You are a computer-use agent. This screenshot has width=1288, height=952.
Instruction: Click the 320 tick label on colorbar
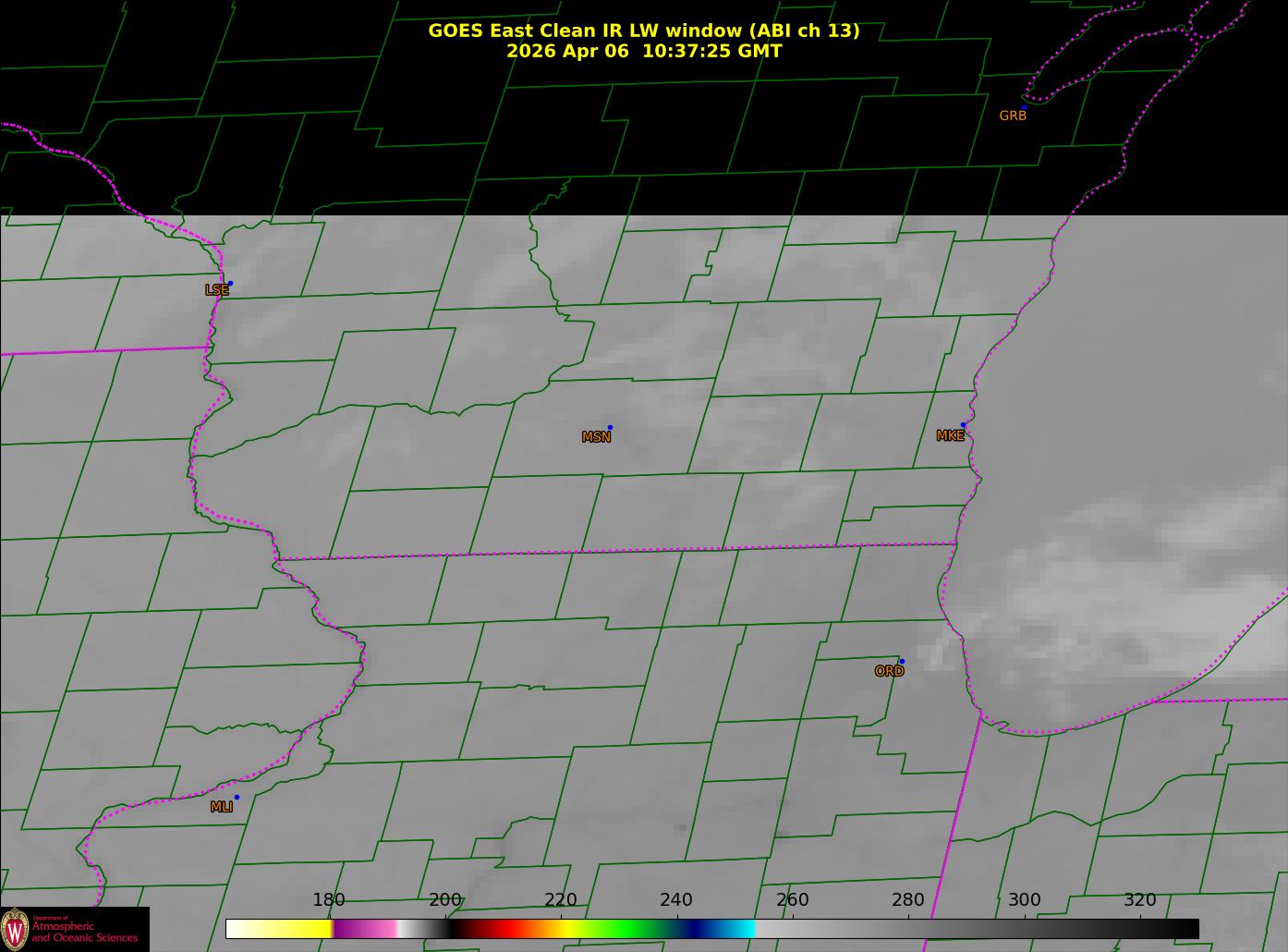tap(1139, 900)
